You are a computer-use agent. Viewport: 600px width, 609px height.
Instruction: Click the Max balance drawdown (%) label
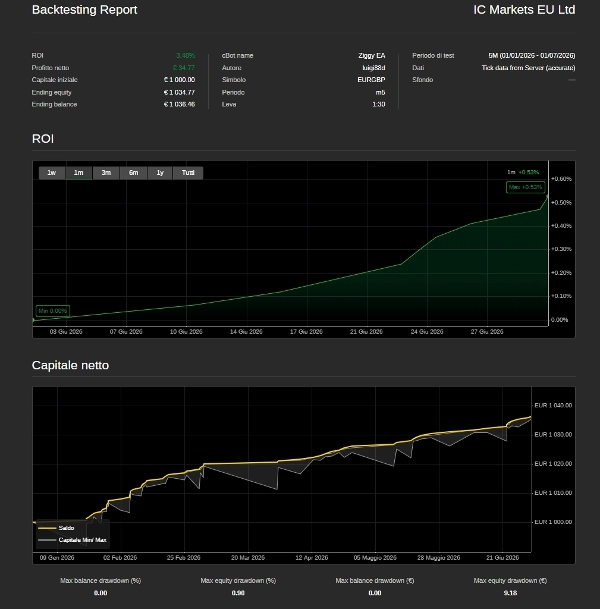[101, 581]
